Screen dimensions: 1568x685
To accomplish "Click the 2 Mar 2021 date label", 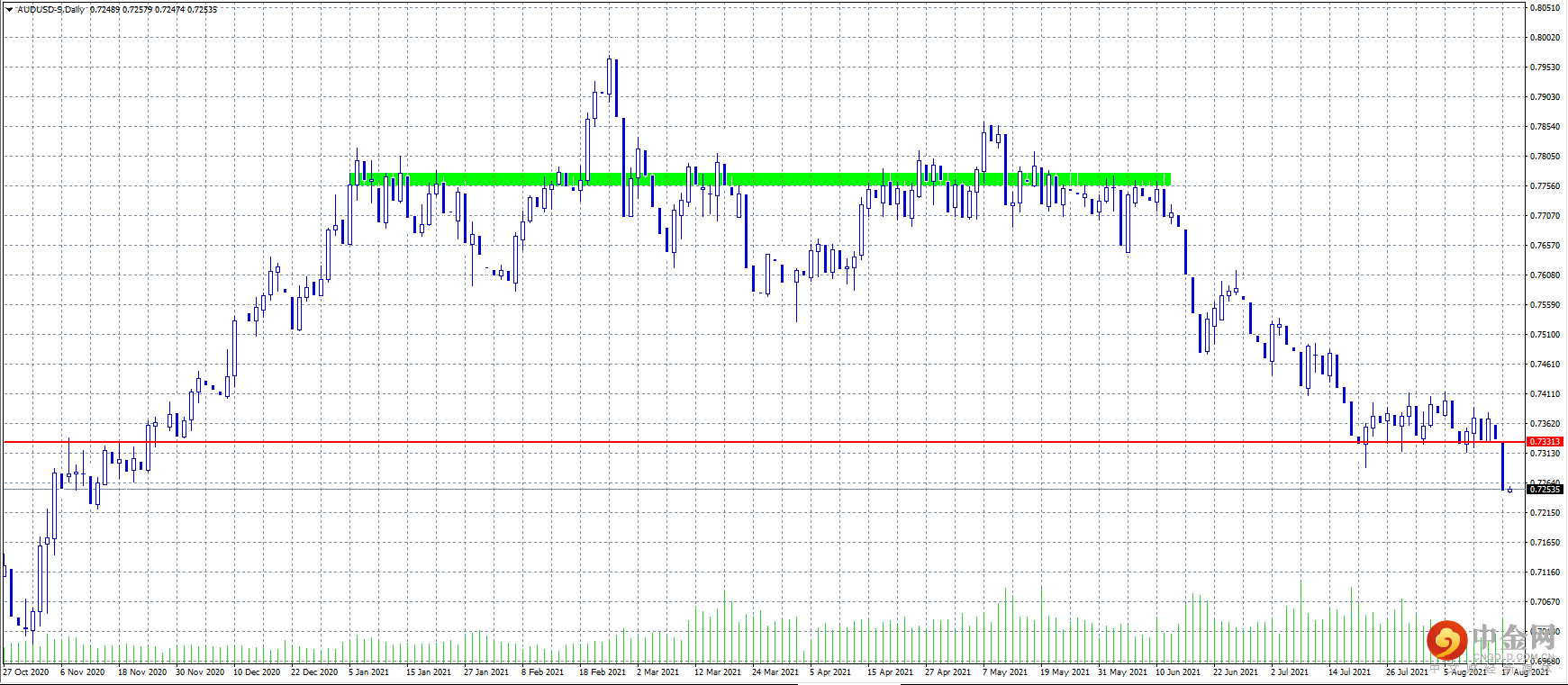I will pos(658,671).
